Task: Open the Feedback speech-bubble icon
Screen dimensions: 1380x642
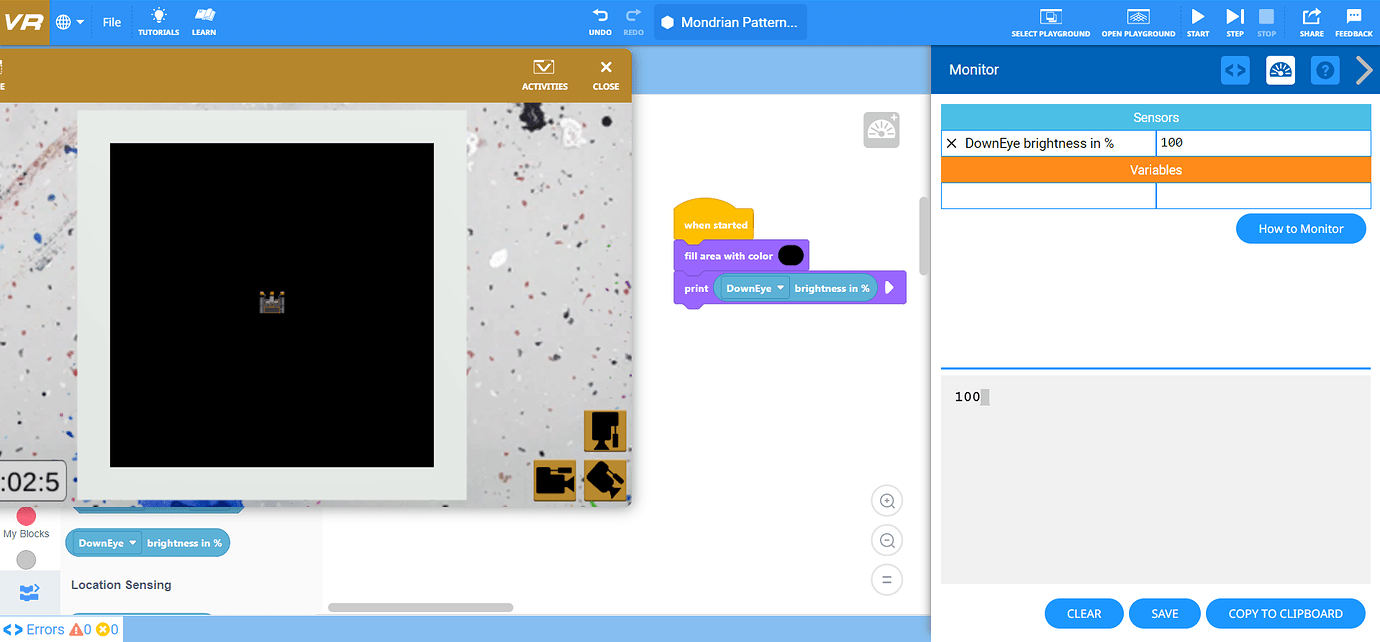Action: click(1353, 21)
